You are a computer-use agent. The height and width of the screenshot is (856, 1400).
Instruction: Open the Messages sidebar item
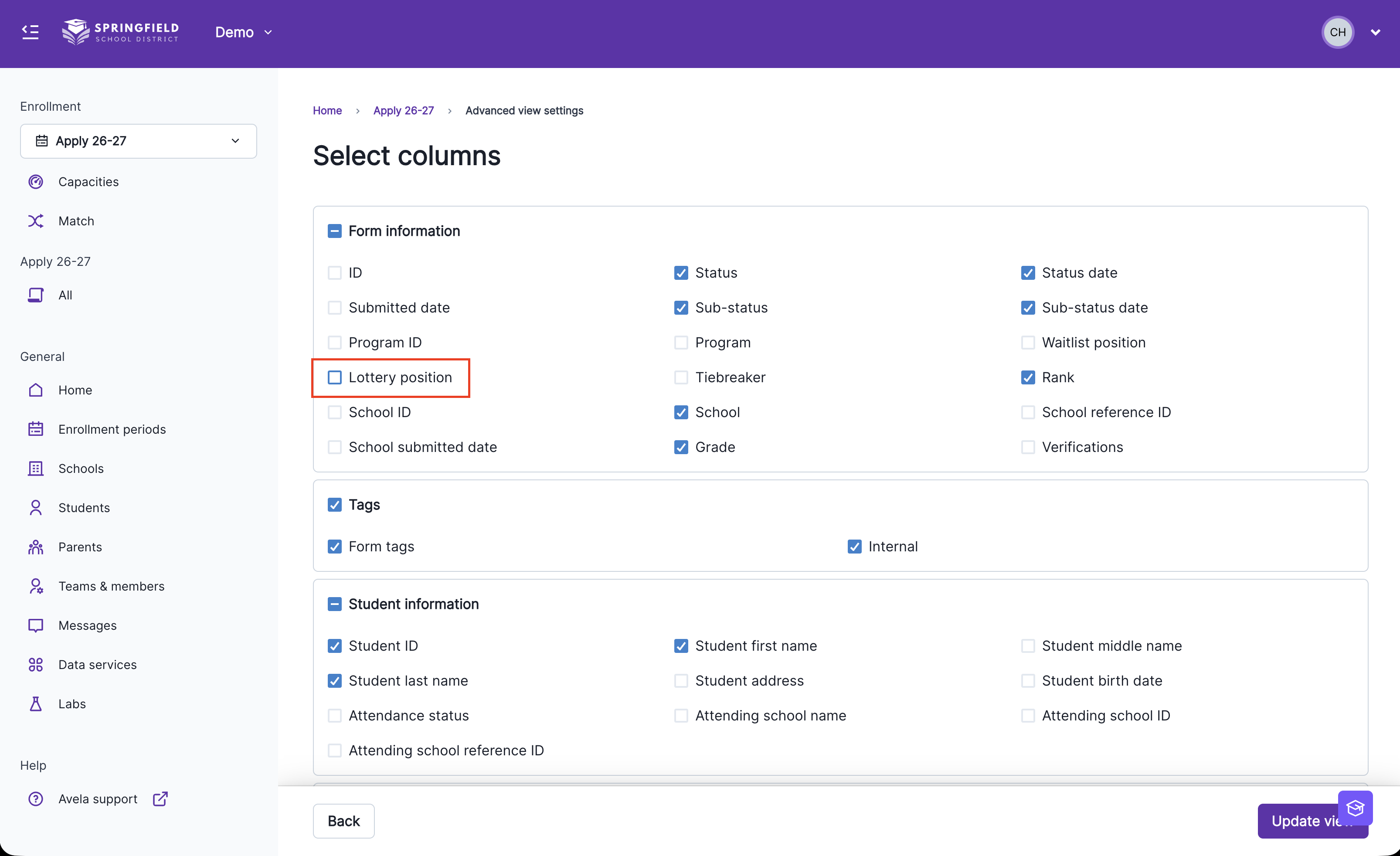[88, 625]
